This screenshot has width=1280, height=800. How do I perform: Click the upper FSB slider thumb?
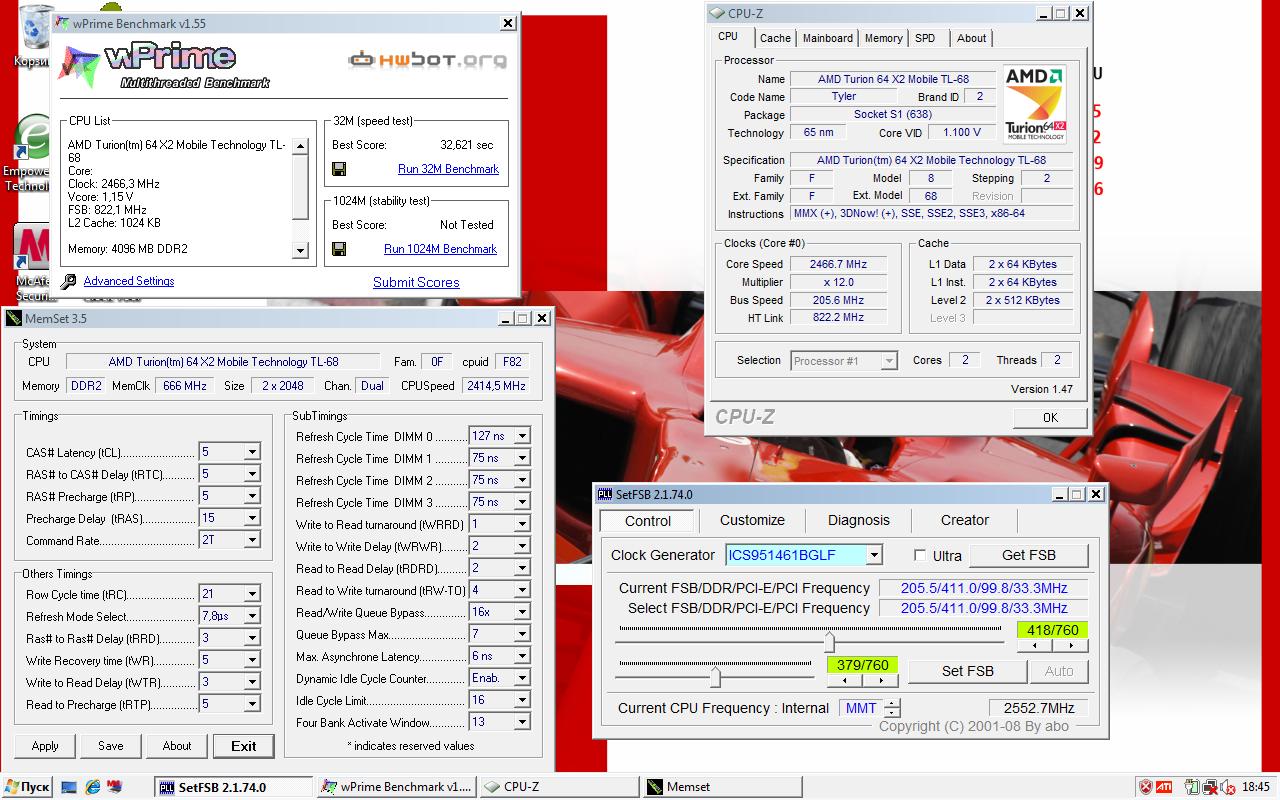829,641
